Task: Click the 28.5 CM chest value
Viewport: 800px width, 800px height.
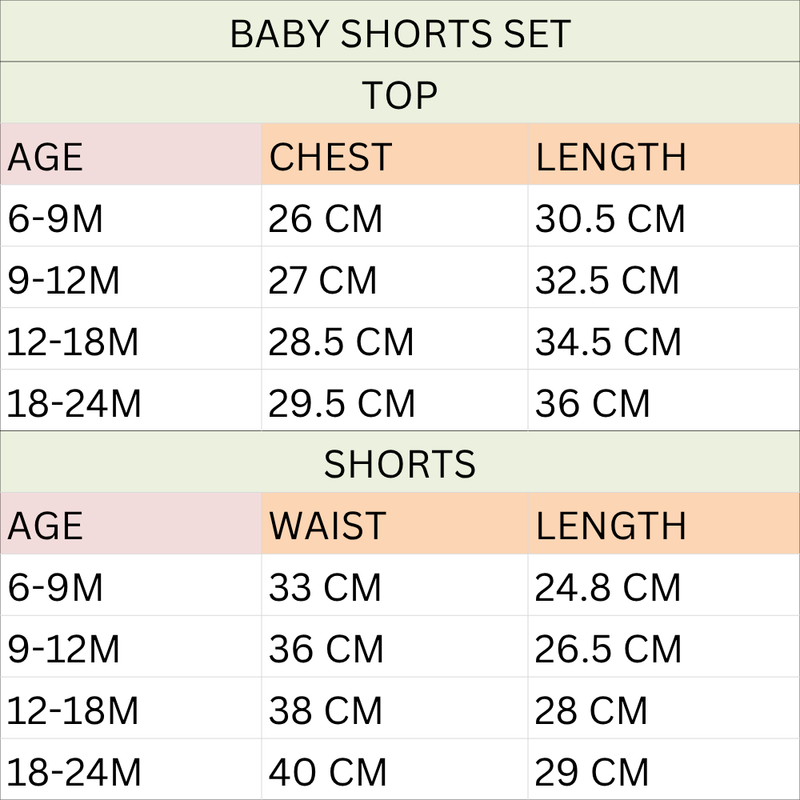Action: click(341, 342)
